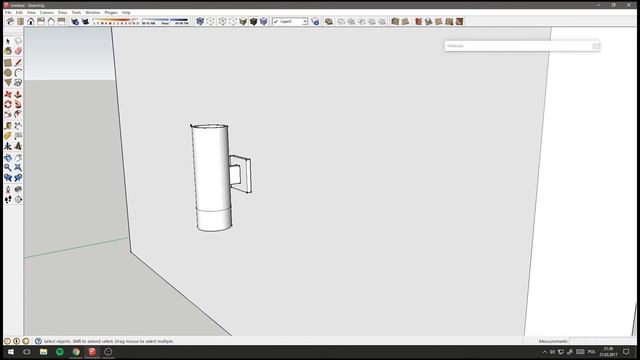Open the File menu
This screenshot has width=640, height=360.
coord(8,13)
